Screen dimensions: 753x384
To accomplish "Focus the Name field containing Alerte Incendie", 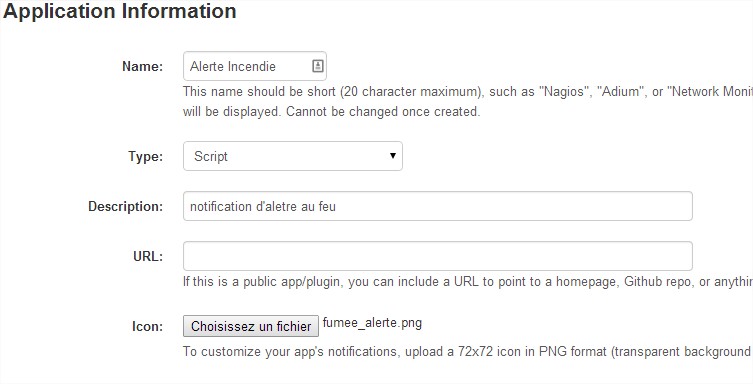I will (255, 66).
